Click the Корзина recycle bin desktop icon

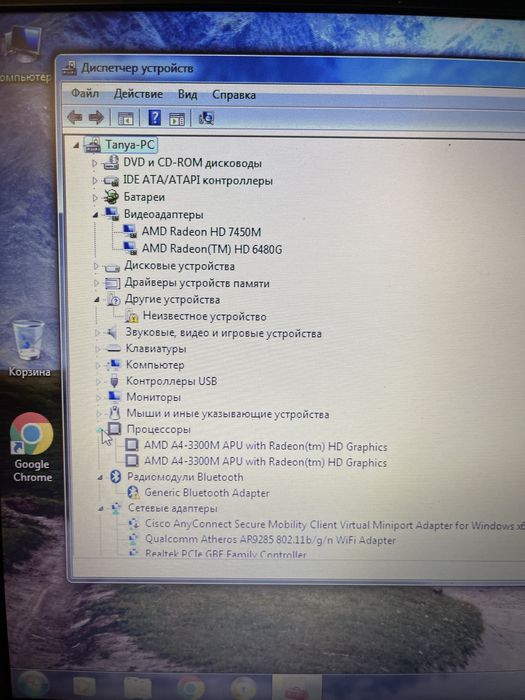click(29, 348)
